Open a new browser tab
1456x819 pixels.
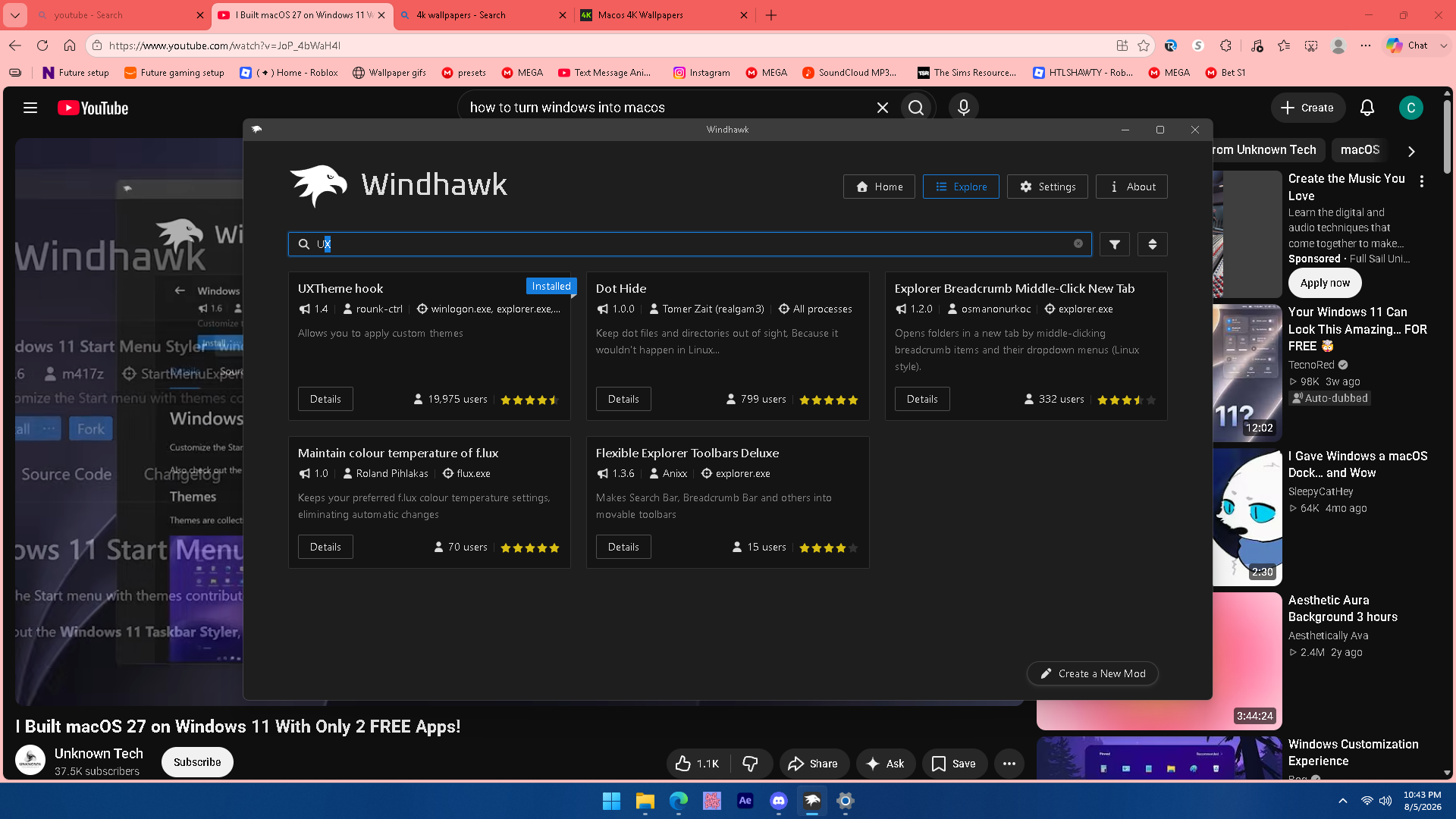click(771, 15)
